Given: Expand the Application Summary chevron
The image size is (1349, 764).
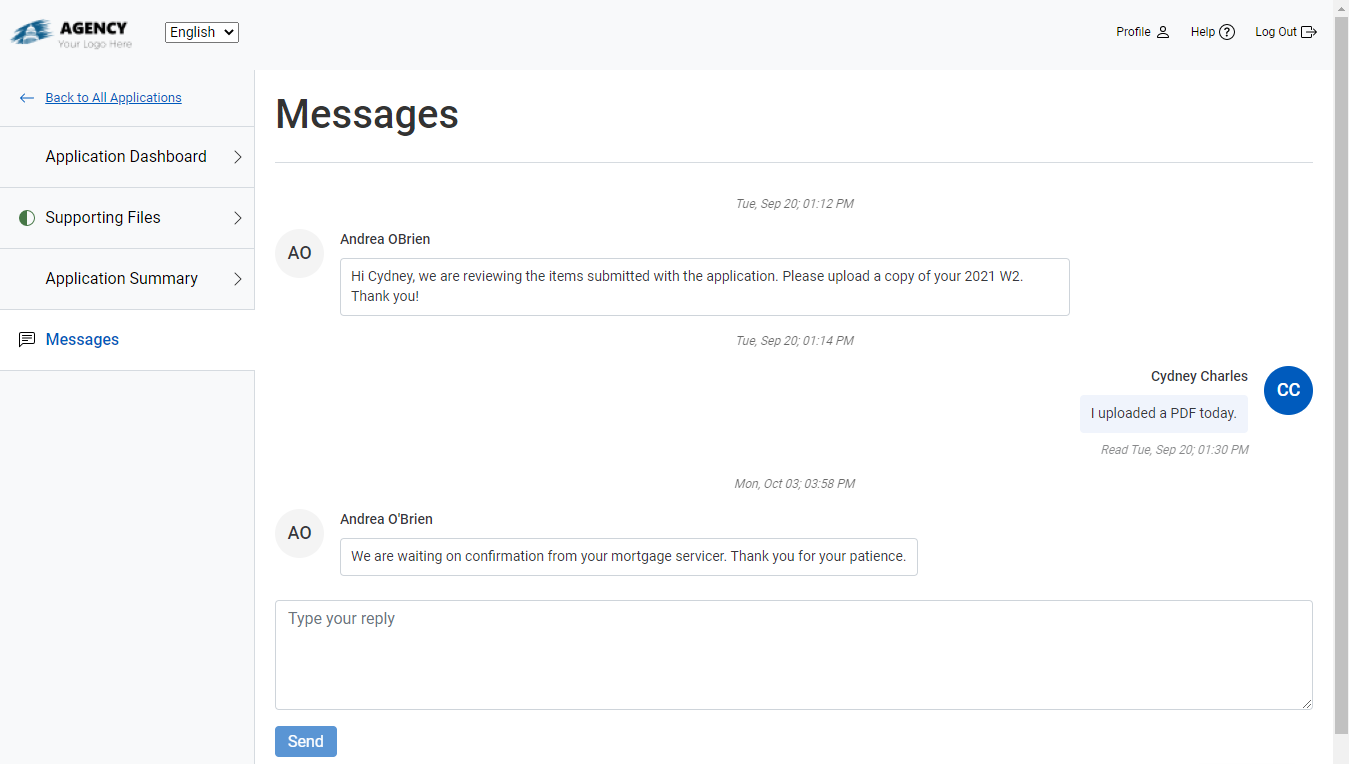Looking at the screenshot, I should 237,278.
